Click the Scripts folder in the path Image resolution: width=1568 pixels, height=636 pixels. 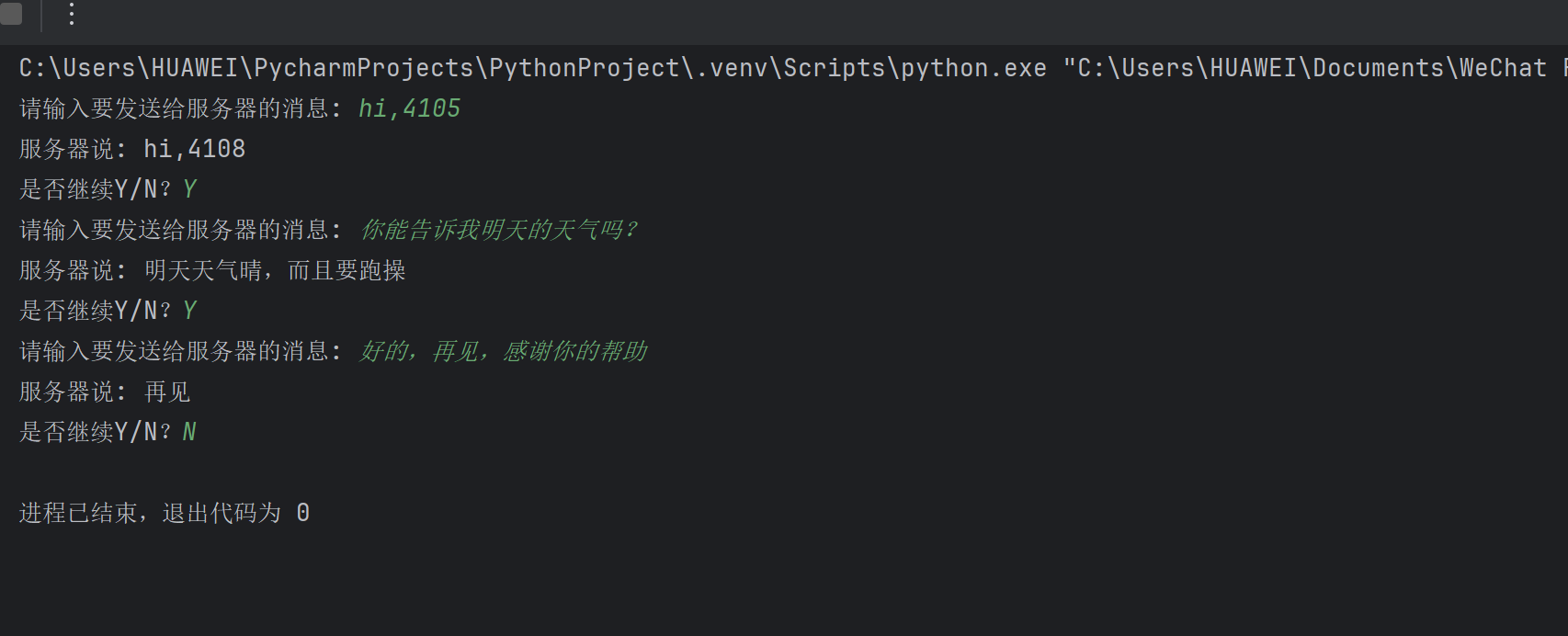(834, 68)
